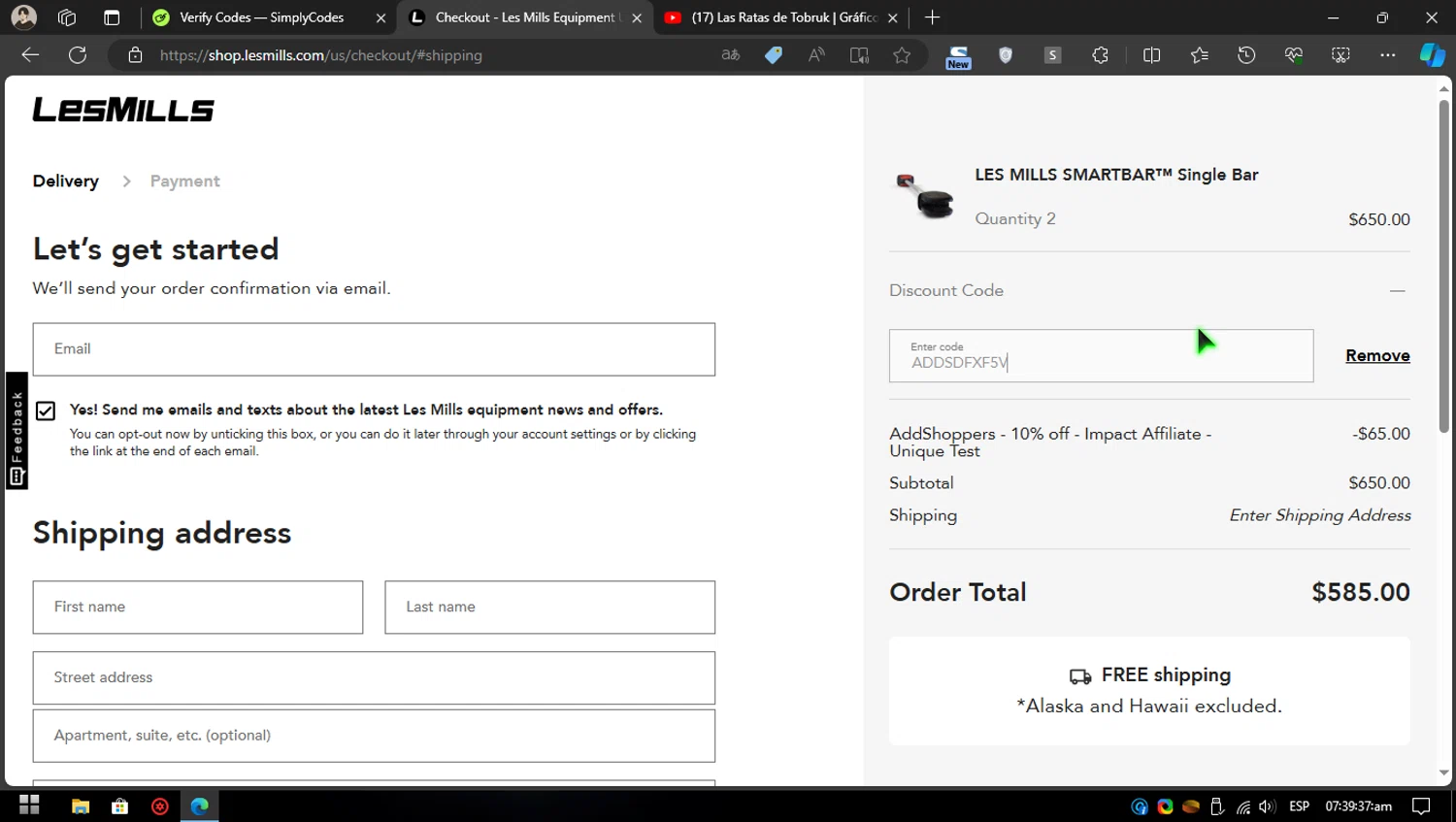Click the SMARTBAR product thumbnail
1456x822 pixels.
924,197
